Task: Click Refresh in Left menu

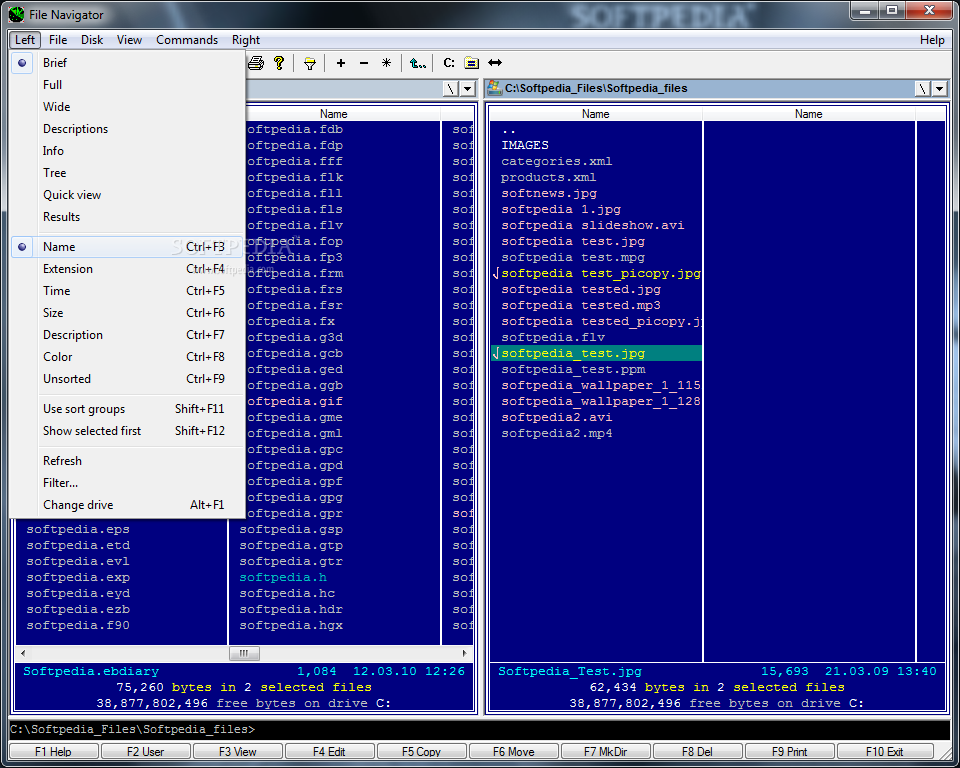Action: (128, 461)
